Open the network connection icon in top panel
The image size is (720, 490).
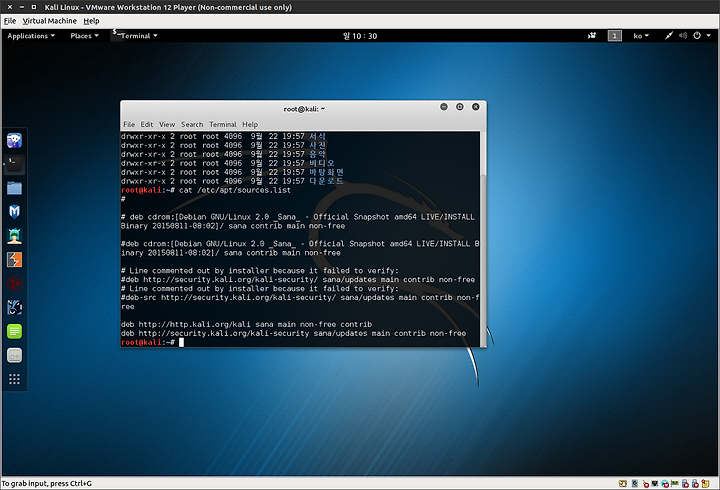click(x=669, y=35)
